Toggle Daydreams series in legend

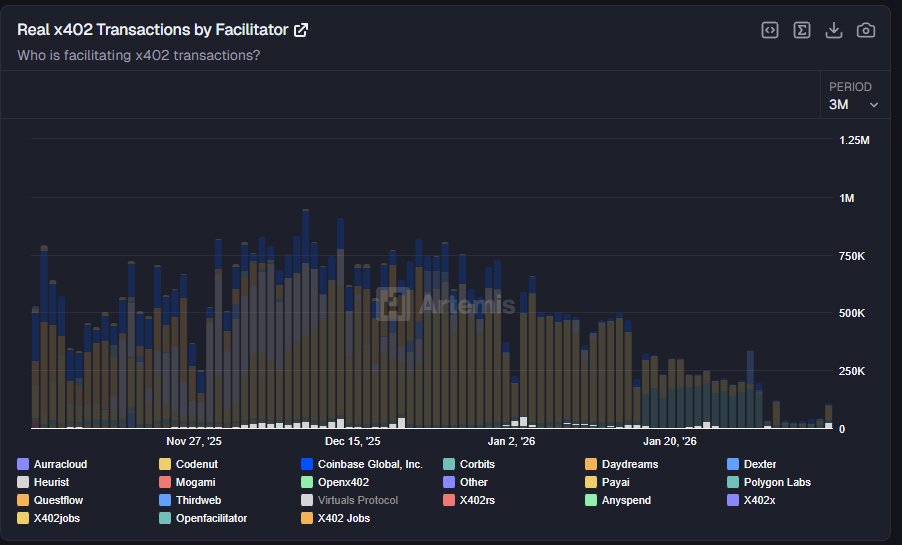621,464
